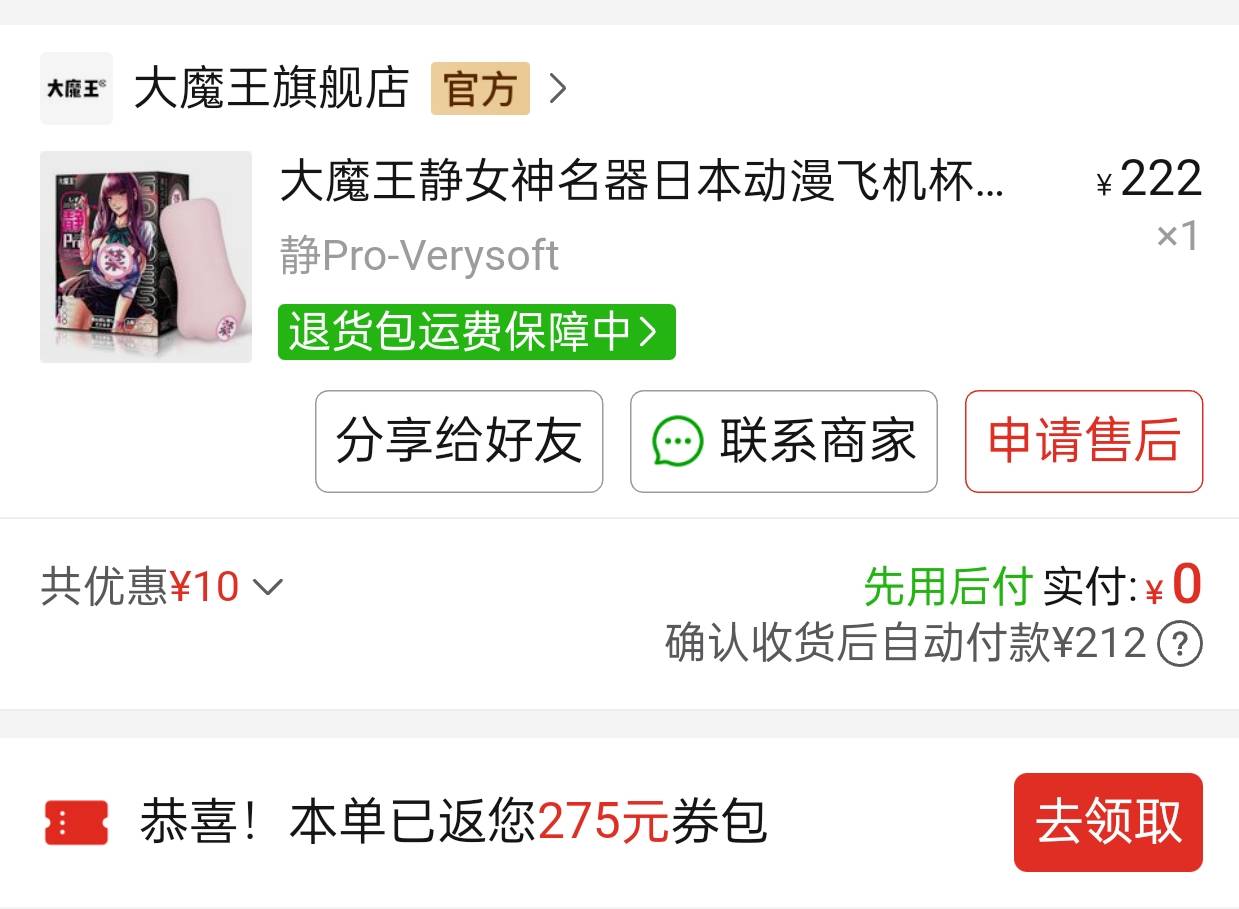1239x909 pixels.
Task: Tap the green 先用后付 label
Action: [x=947, y=586]
